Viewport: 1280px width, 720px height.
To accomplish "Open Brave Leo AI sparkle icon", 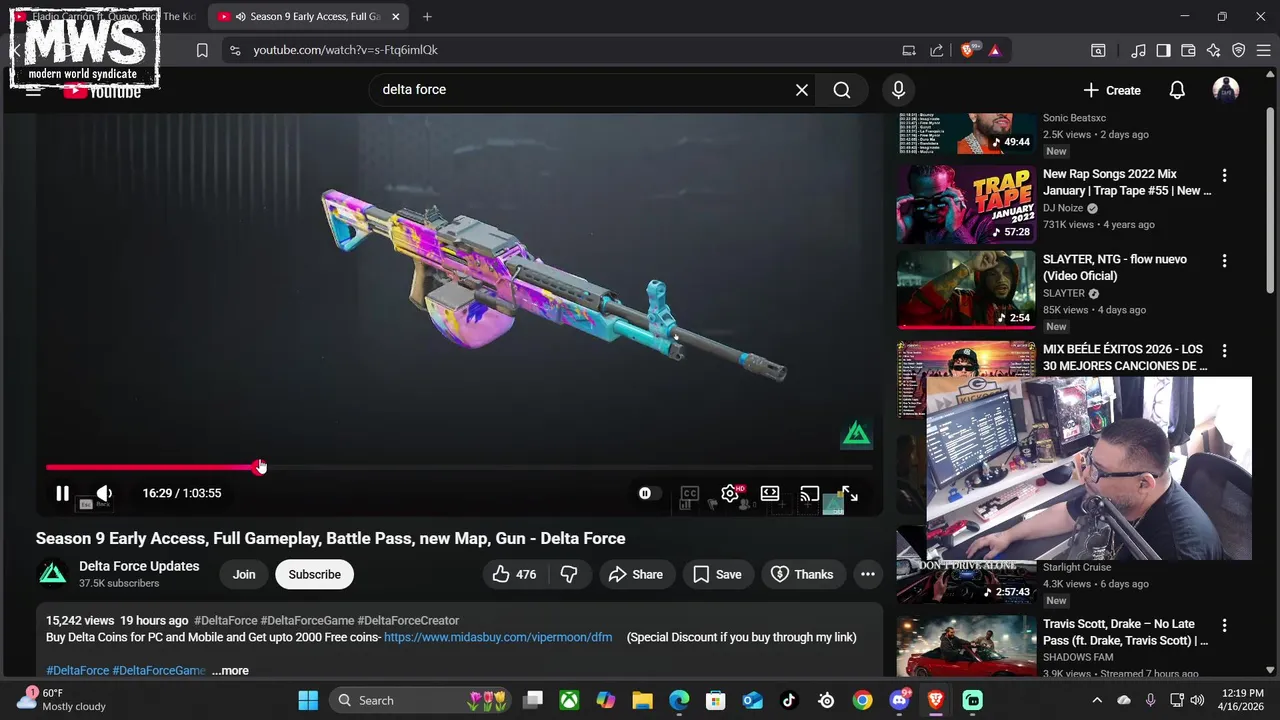I will pos(1213,50).
